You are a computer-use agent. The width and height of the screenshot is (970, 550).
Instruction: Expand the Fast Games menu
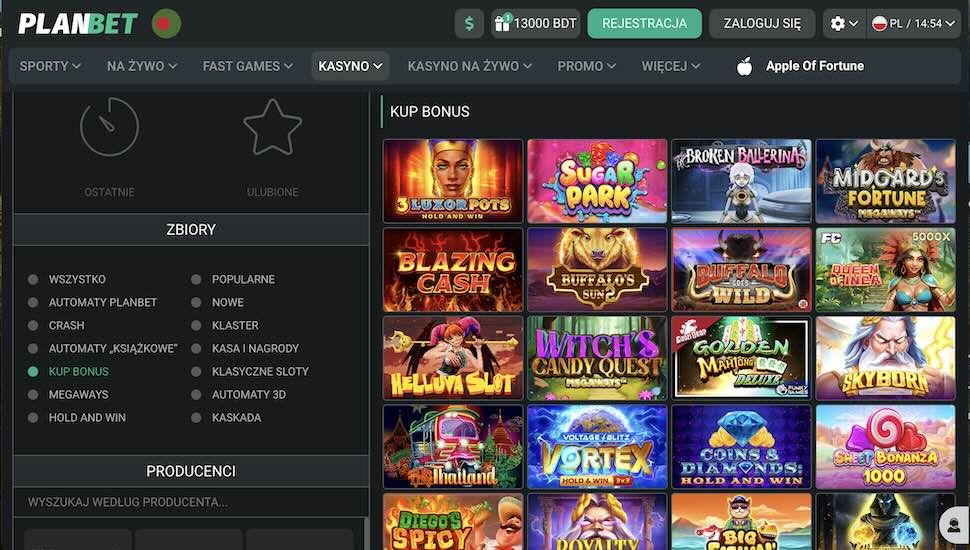point(247,66)
